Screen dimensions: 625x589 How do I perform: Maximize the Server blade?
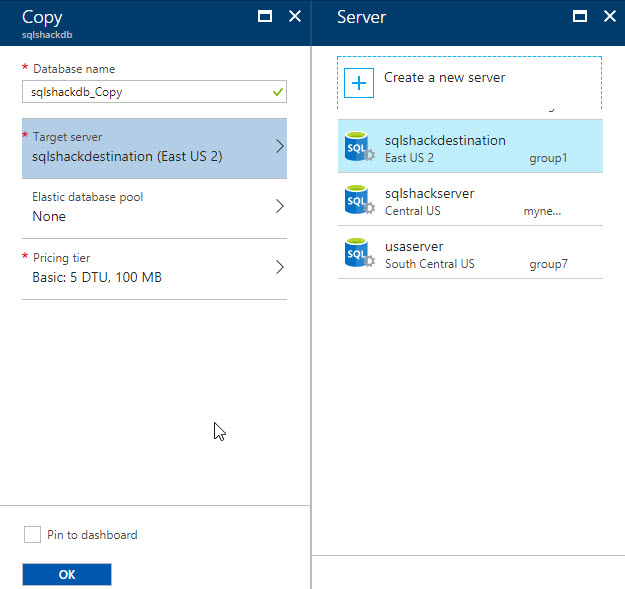(x=579, y=16)
